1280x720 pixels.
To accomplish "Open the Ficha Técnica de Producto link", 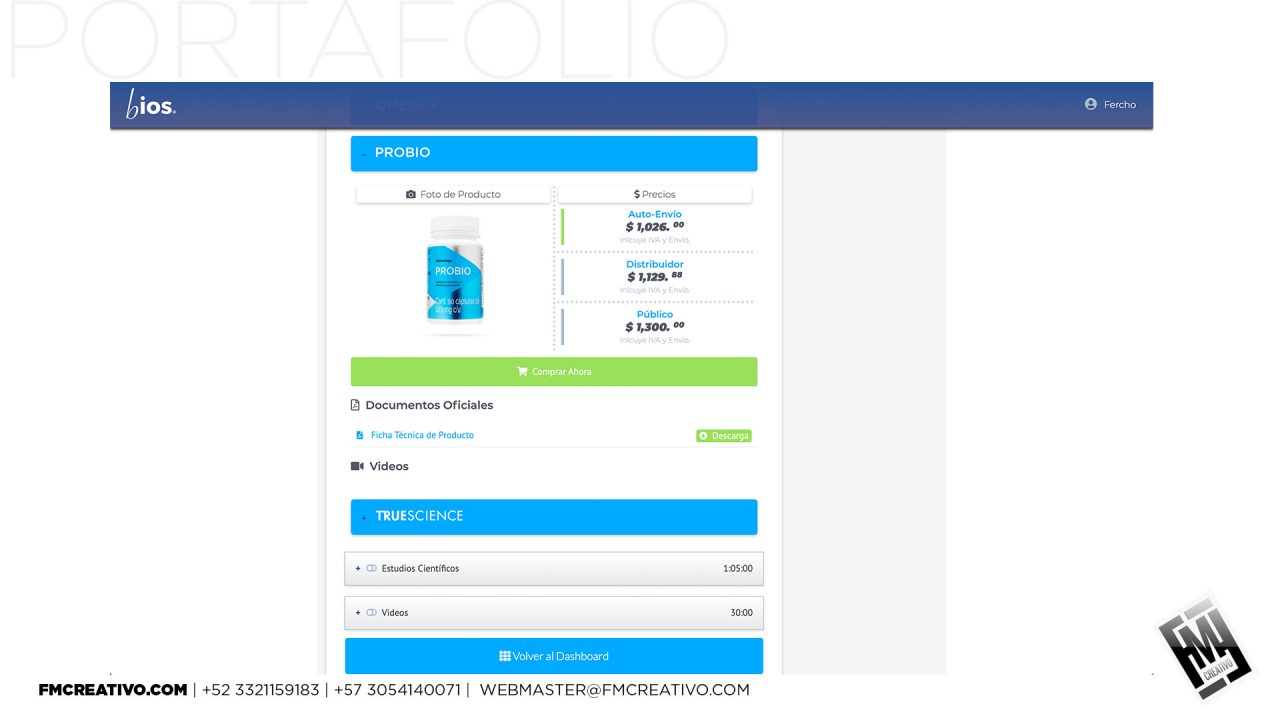I will point(422,435).
